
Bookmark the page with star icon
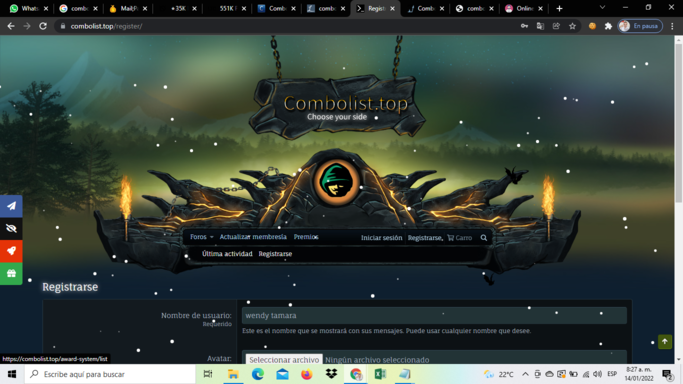pos(572,26)
